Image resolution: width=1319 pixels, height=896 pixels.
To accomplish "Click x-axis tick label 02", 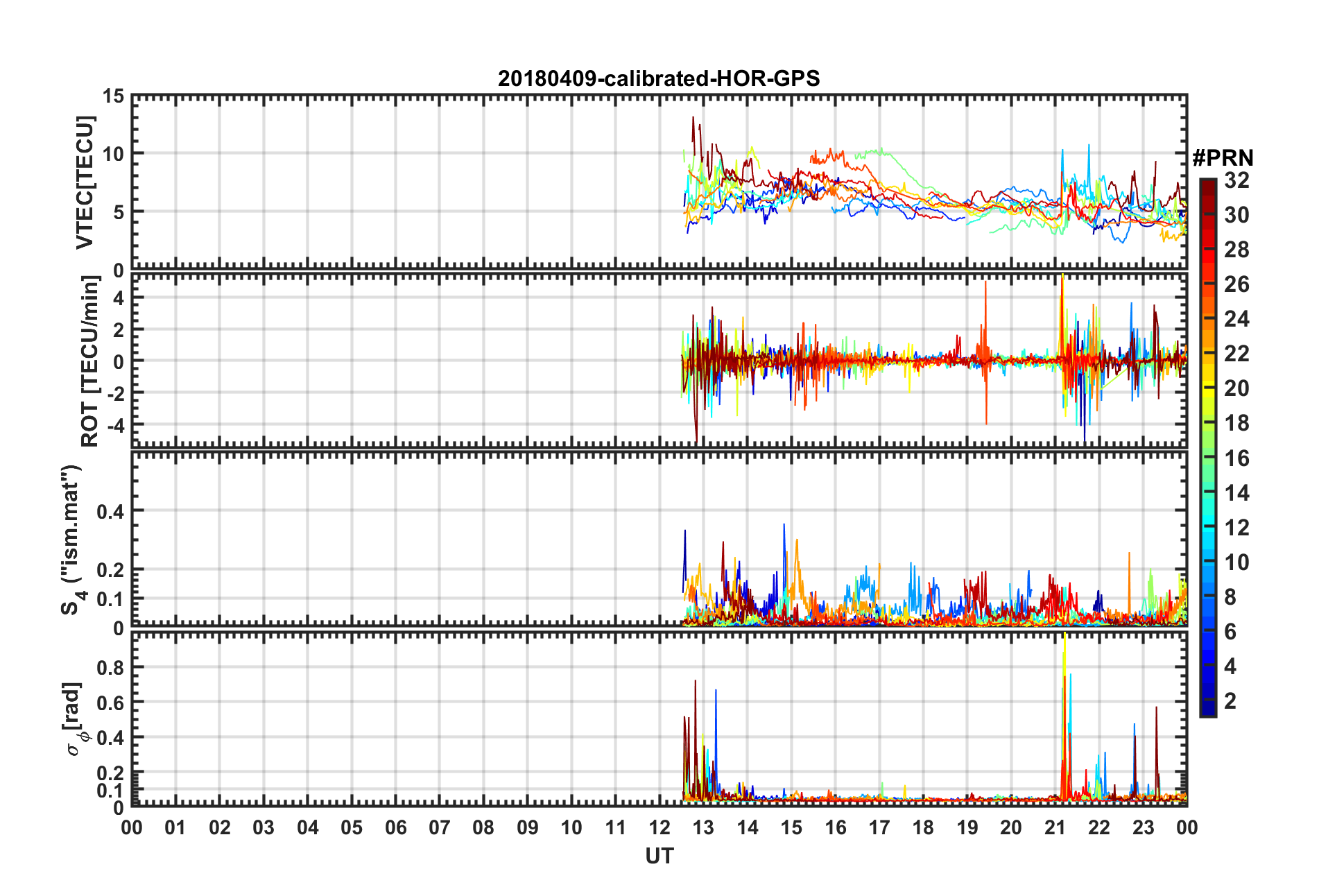I will pos(220,828).
